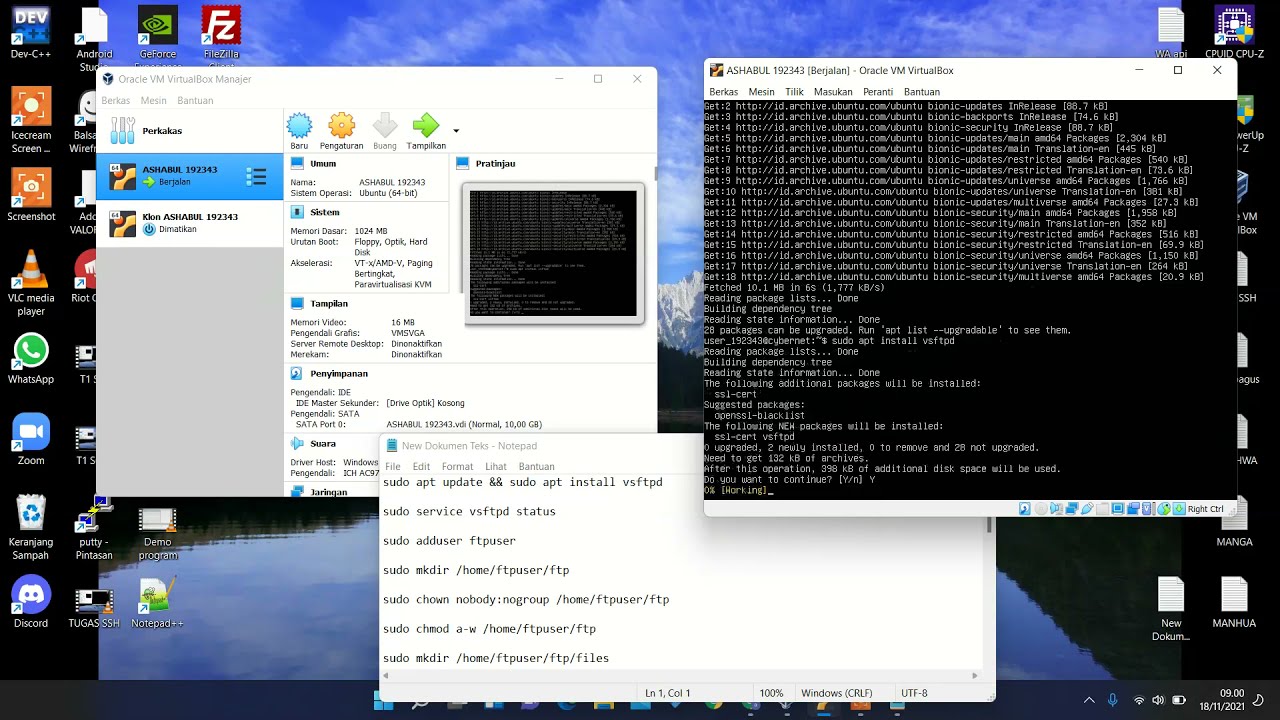This screenshot has height=720, width=1280.
Task: Click the line "sudo service vsftpd status" in Notepad
Action: [469, 511]
